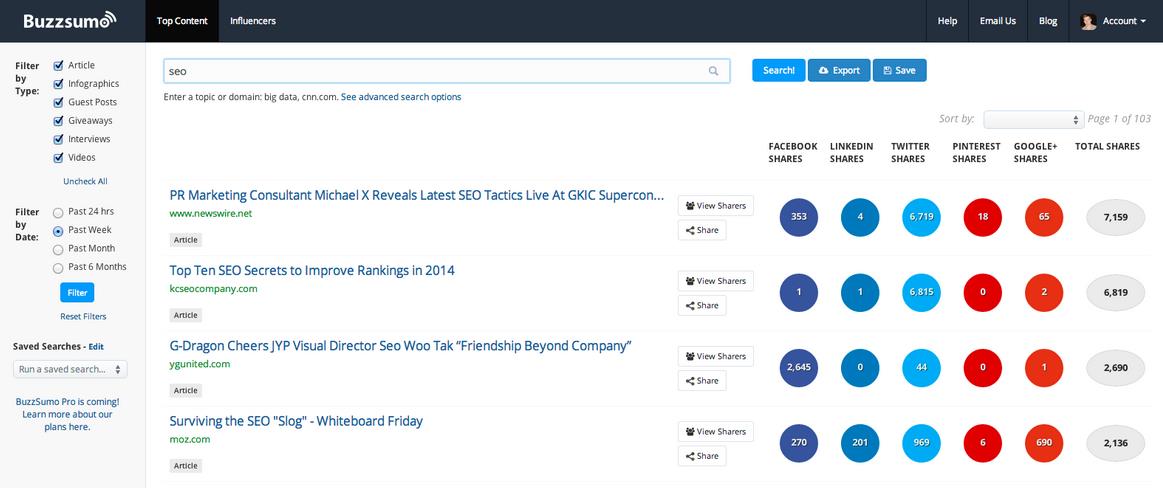Uncheck the Article type filter
Screen dimensions: 1163x488
(x=59, y=65)
